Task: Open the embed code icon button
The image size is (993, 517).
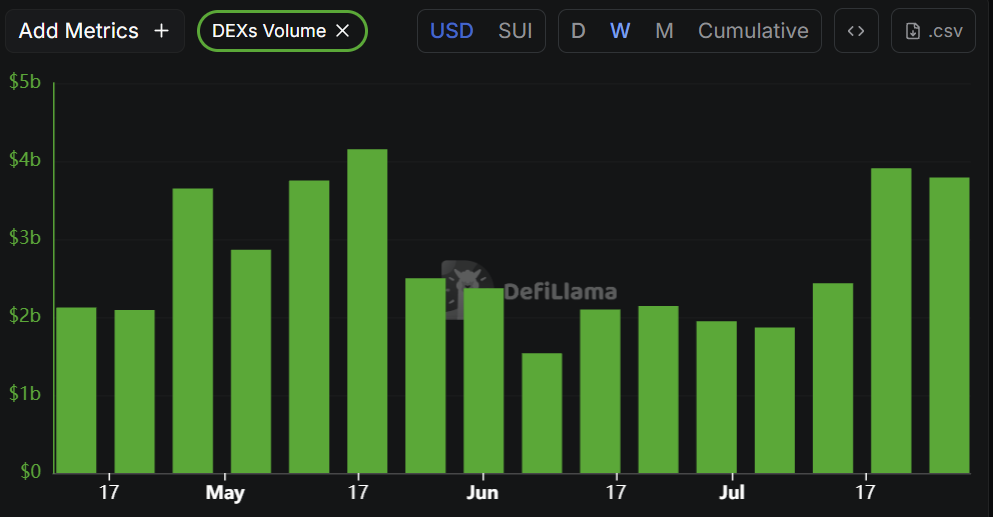Action: [856, 30]
